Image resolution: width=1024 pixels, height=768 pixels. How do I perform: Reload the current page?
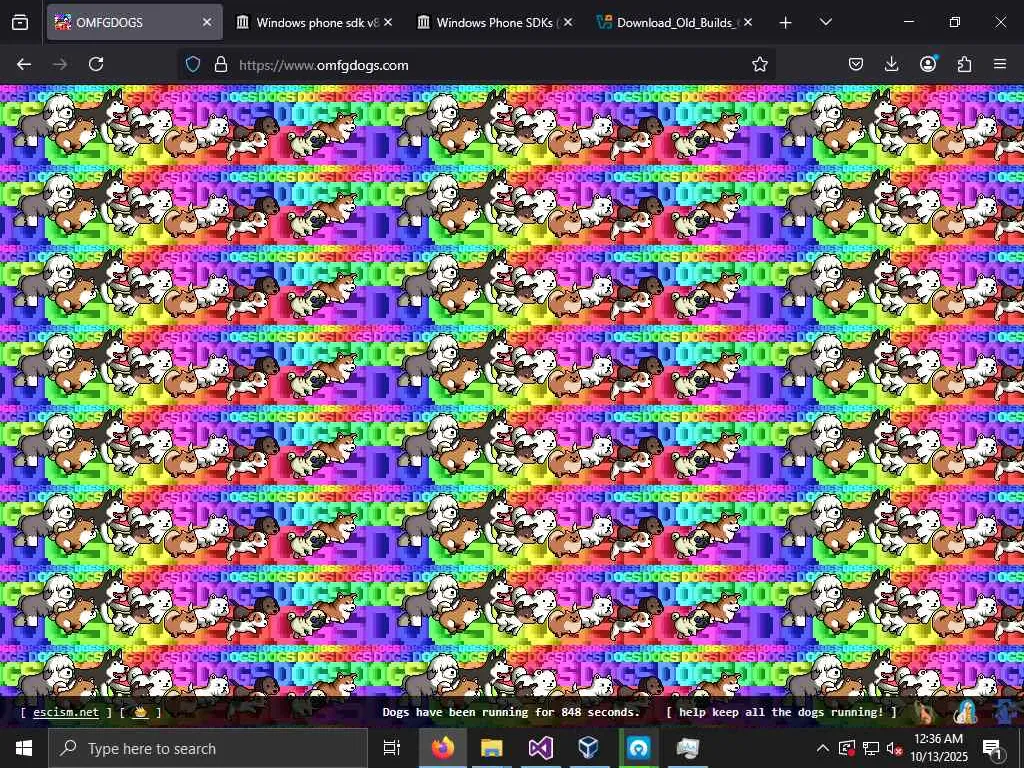pos(96,65)
